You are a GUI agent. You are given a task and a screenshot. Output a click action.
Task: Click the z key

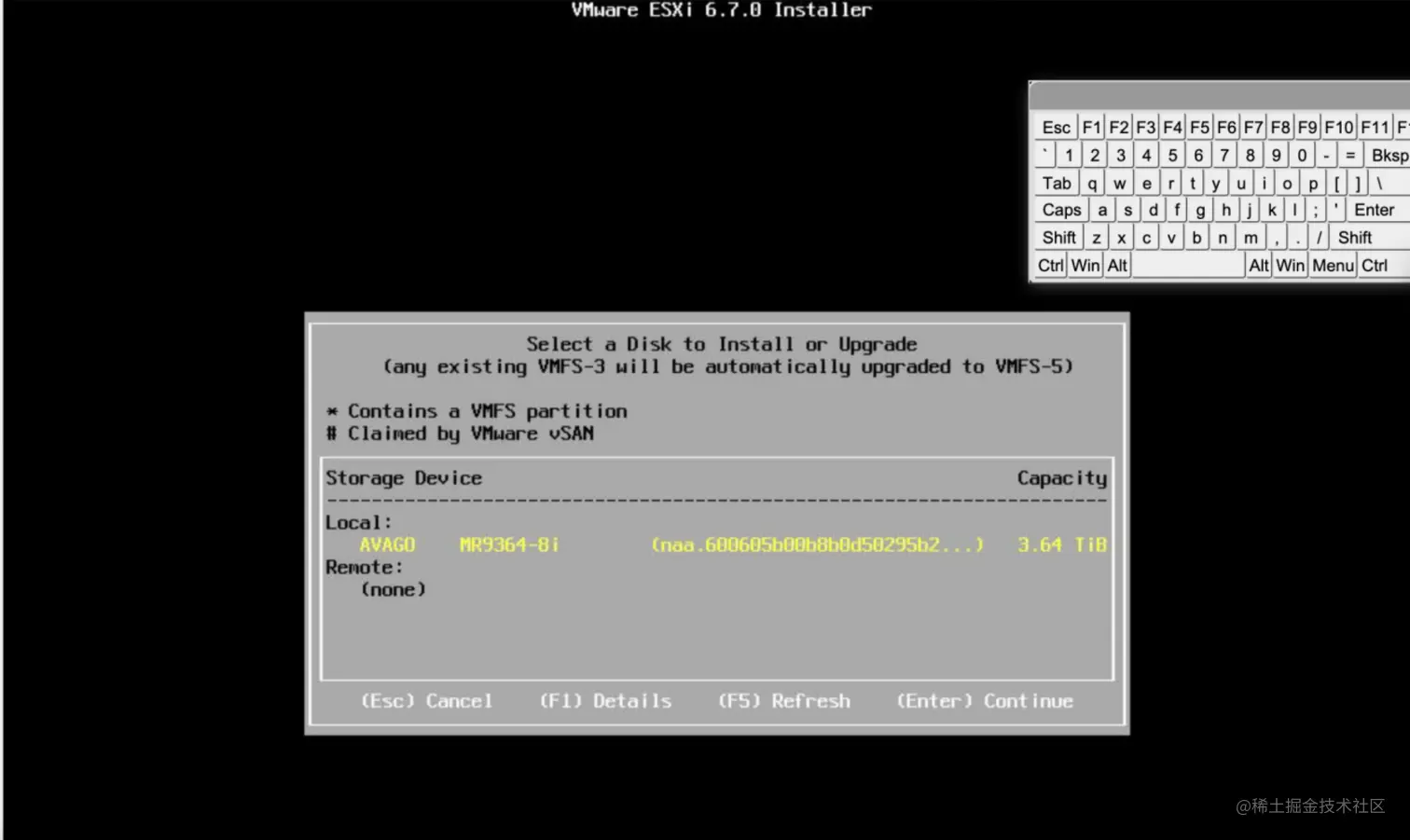(x=1097, y=238)
